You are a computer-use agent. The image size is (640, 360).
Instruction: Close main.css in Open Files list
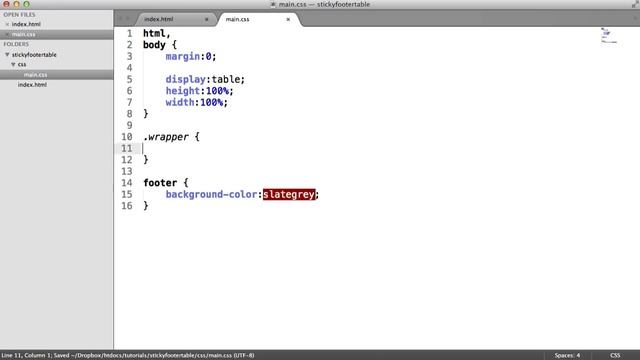[7, 34]
